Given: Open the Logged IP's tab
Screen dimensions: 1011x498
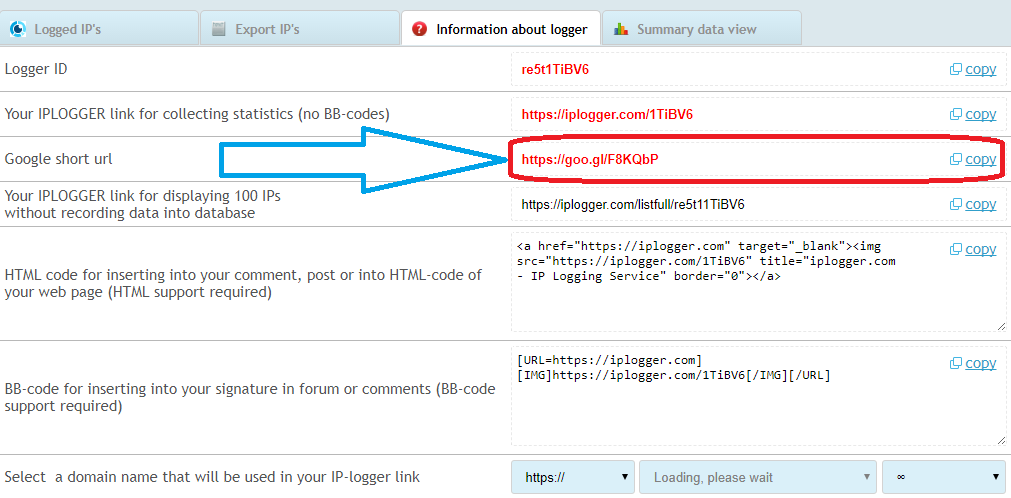Looking at the screenshot, I should [x=99, y=29].
